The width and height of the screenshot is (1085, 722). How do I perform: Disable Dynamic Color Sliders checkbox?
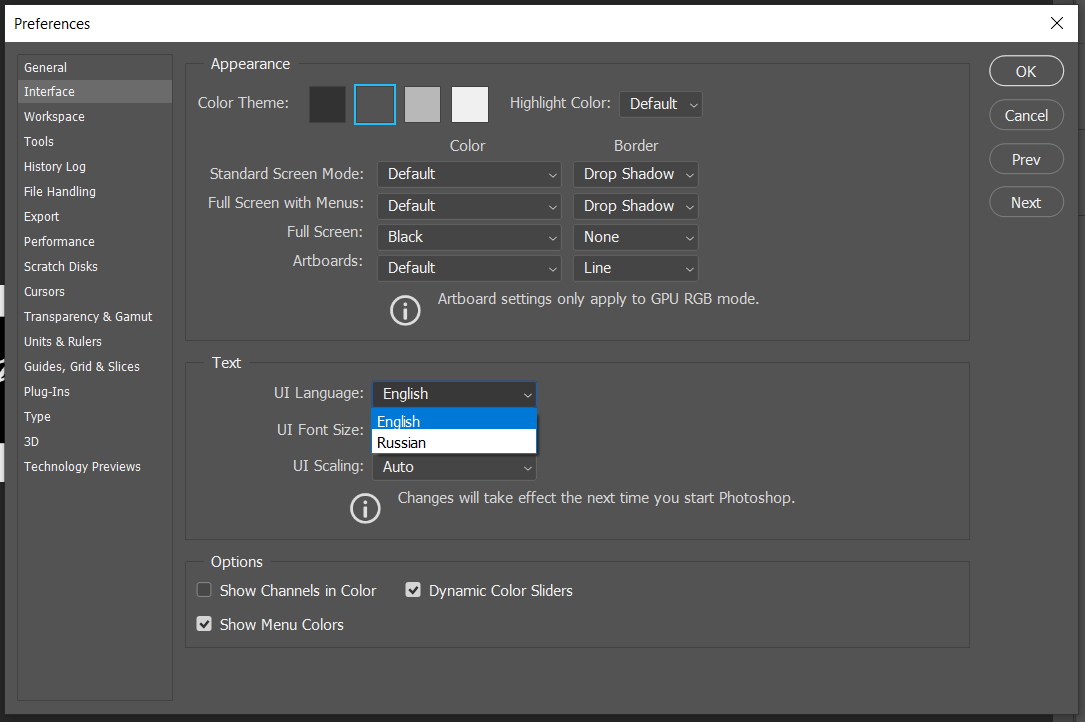click(413, 591)
